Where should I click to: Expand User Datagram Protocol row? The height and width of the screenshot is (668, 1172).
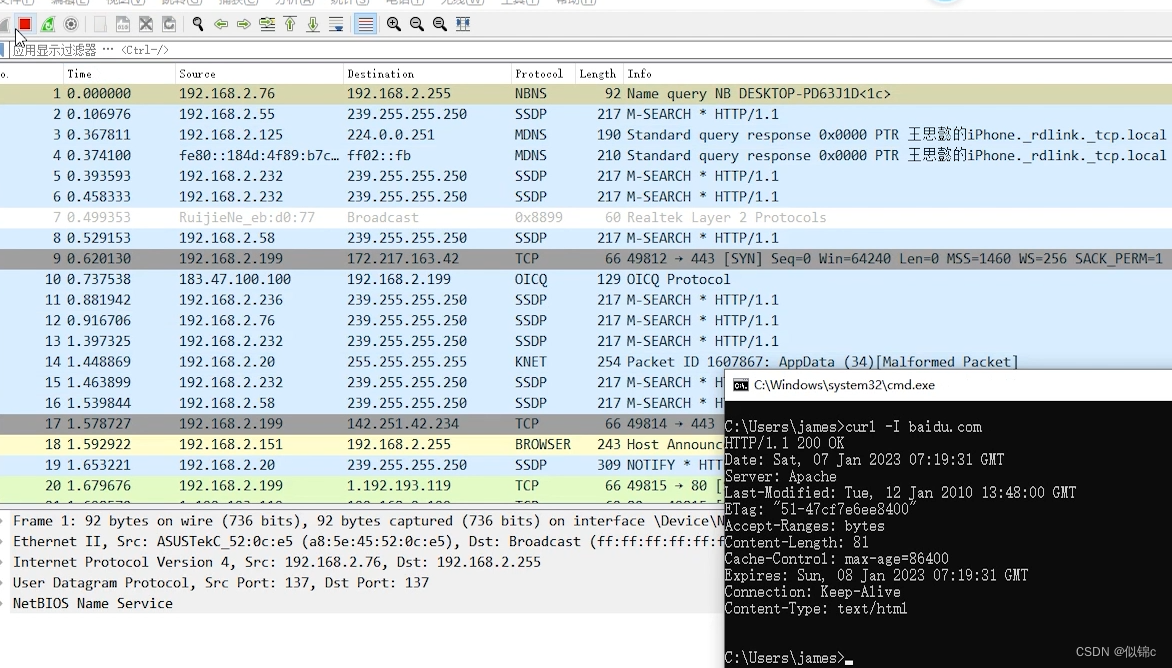point(362,583)
